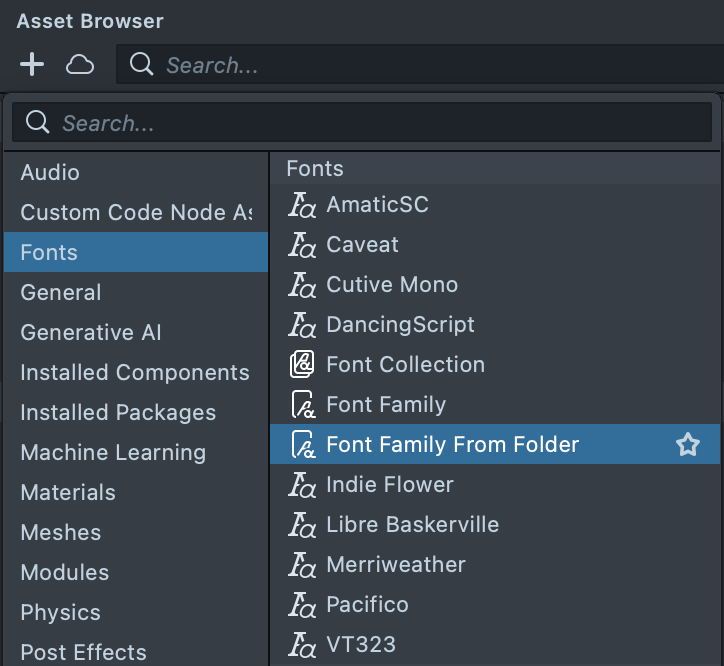The height and width of the screenshot is (666, 724).
Task: Select the Materials category
Action: click(68, 493)
